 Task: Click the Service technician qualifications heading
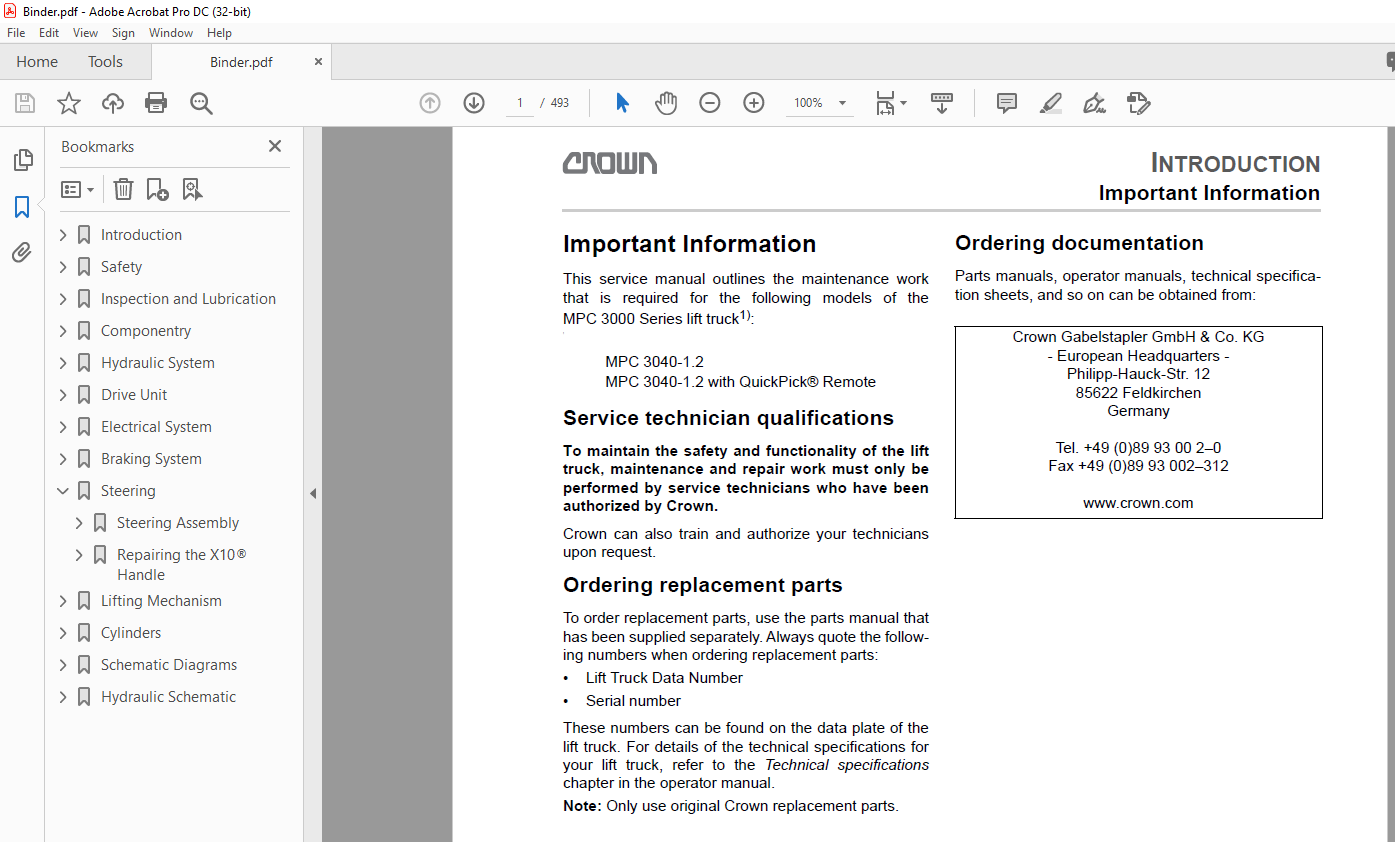coord(728,418)
